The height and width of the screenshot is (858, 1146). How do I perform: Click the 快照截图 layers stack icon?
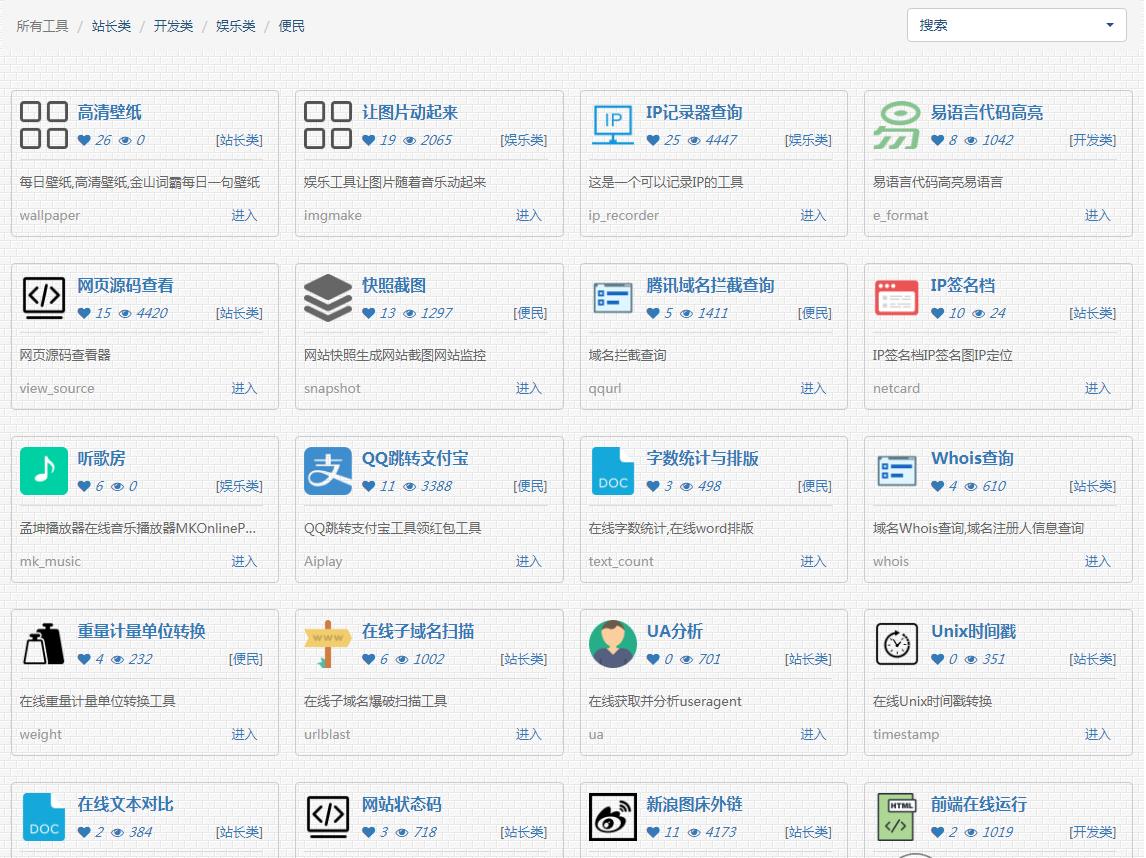pyautogui.click(x=328, y=297)
